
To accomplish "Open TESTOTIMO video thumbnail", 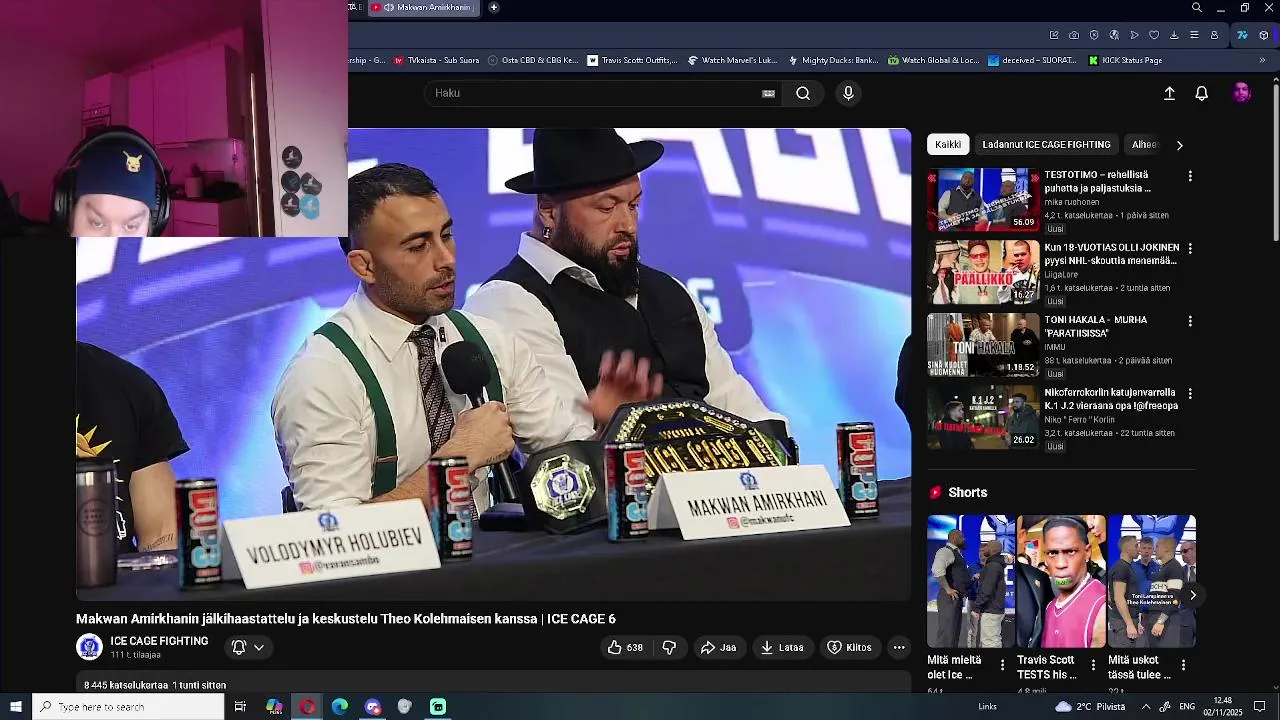I will click(x=983, y=200).
